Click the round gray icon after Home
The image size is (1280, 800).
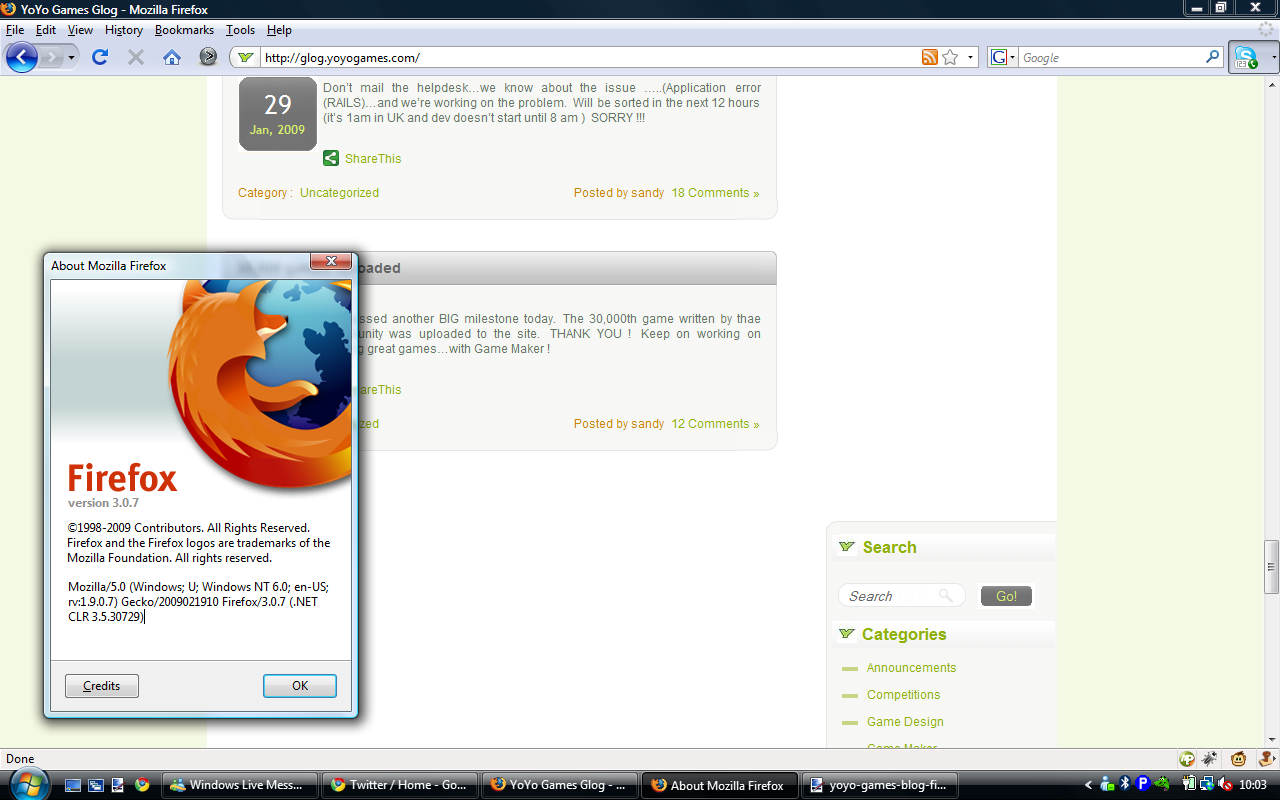tap(208, 57)
